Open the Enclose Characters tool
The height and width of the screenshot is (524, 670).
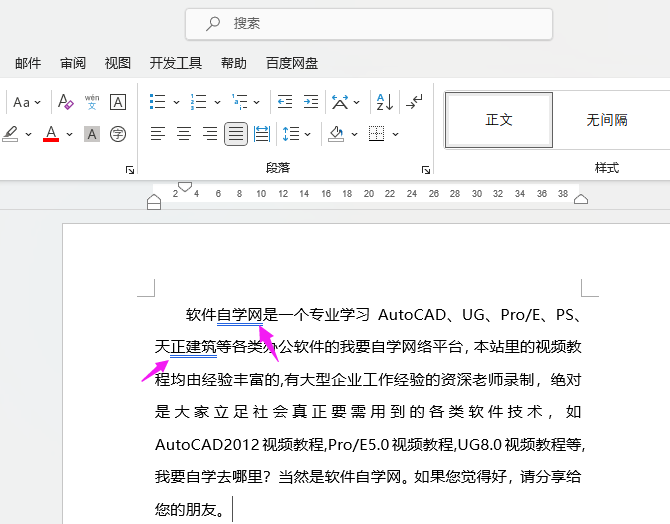click(x=118, y=134)
